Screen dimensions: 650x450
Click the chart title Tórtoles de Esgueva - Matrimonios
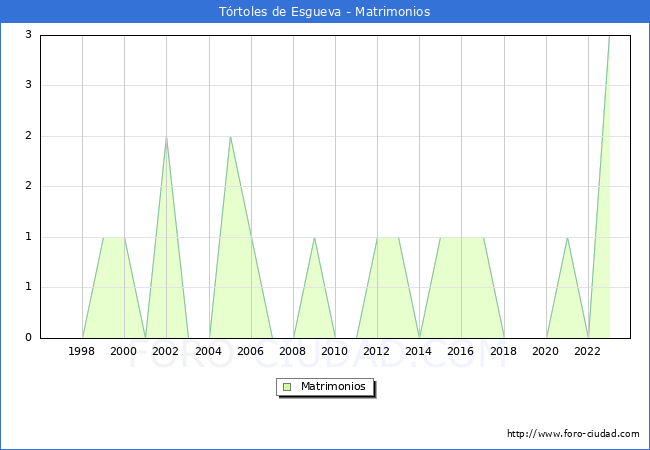pyautogui.click(x=325, y=12)
